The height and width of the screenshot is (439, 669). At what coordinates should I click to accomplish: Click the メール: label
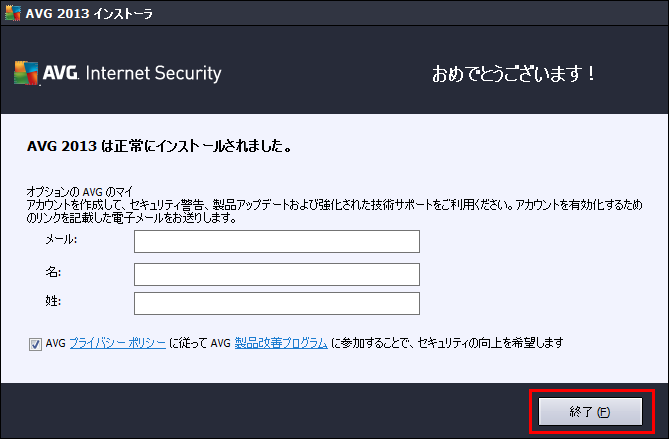[x=61, y=239]
